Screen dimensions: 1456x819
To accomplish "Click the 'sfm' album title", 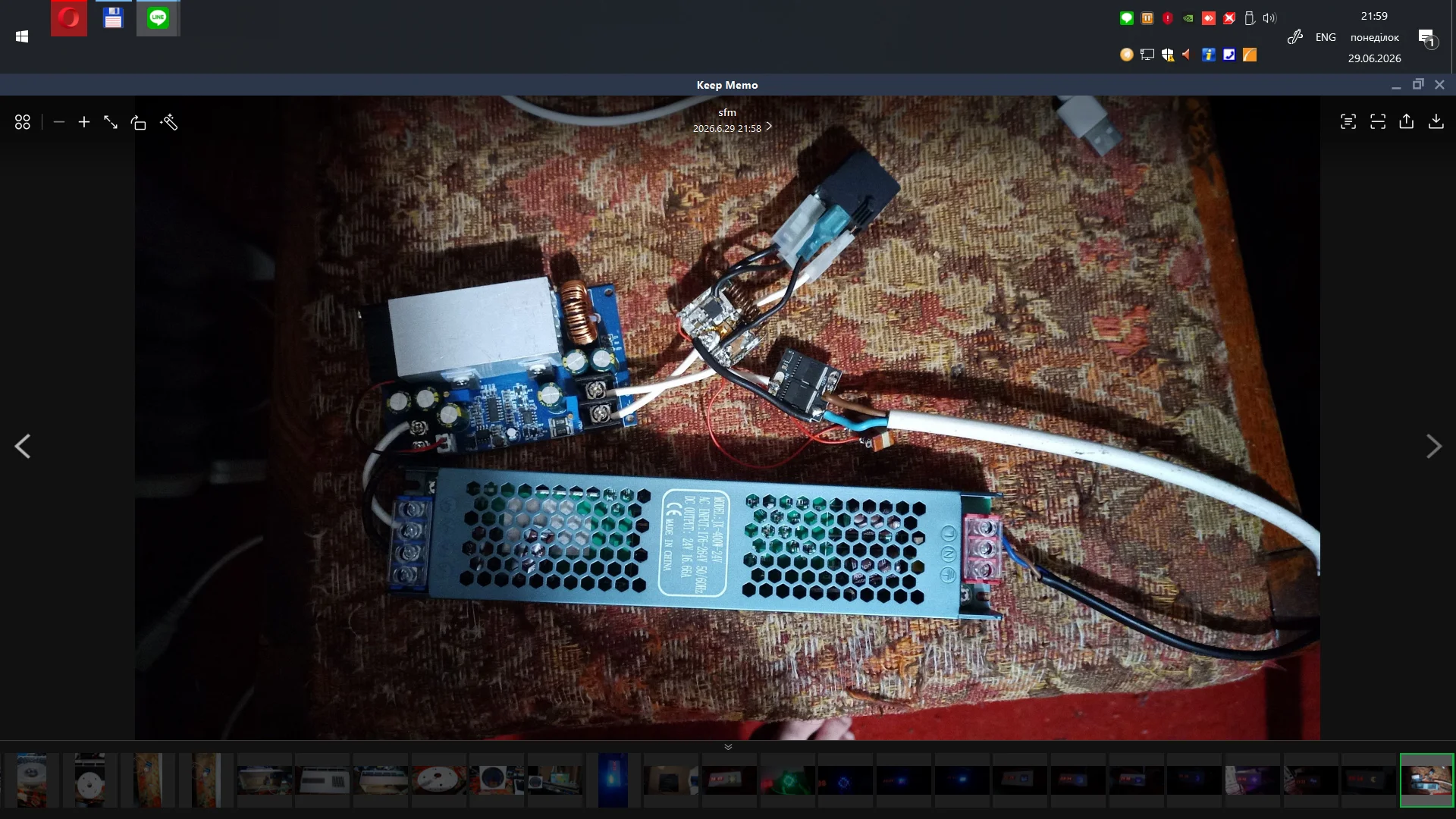I will (727, 112).
